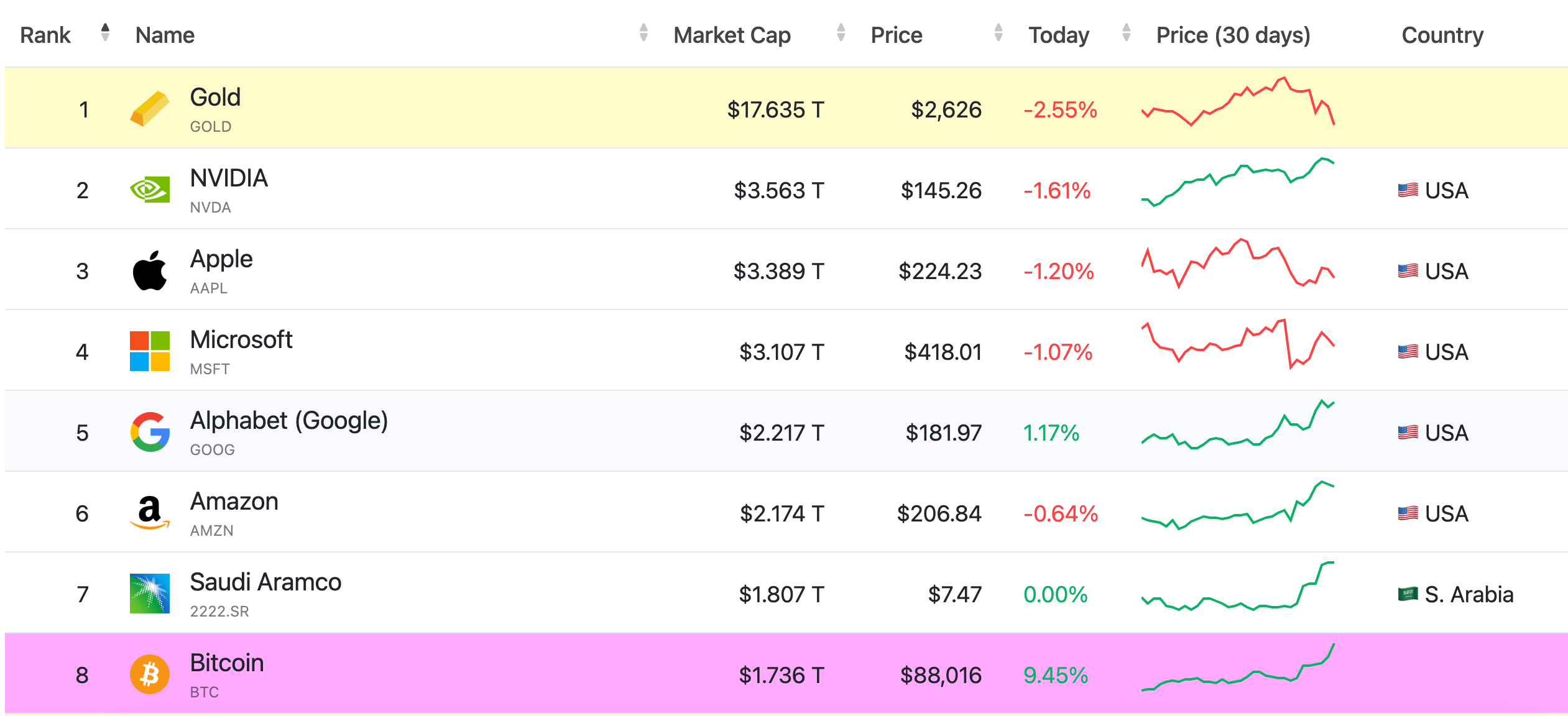Image resolution: width=1568 pixels, height=716 pixels.
Task: Sort by Name using sort arrows
Action: 643,32
